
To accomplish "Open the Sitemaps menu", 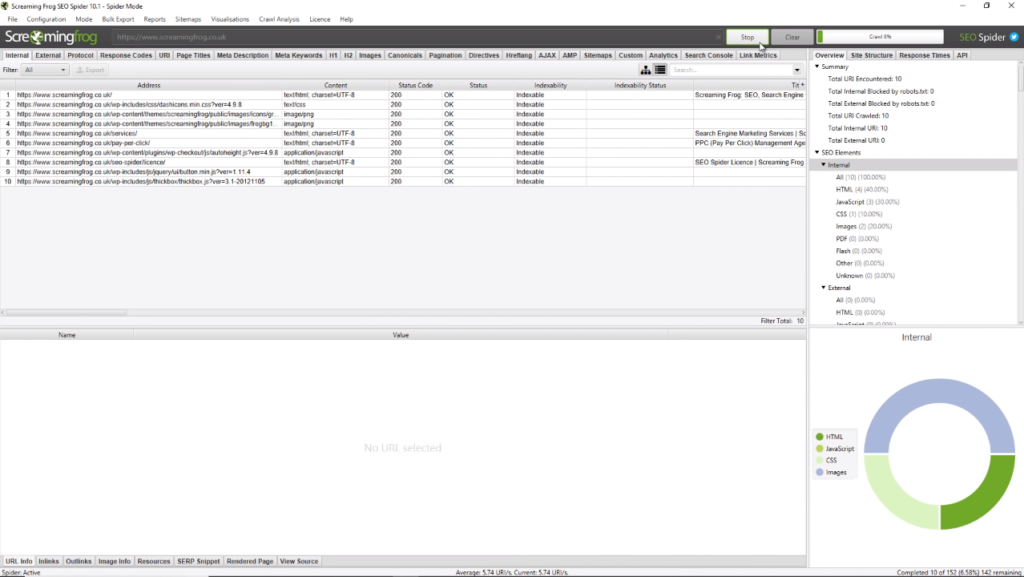I will click(x=188, y=20).
